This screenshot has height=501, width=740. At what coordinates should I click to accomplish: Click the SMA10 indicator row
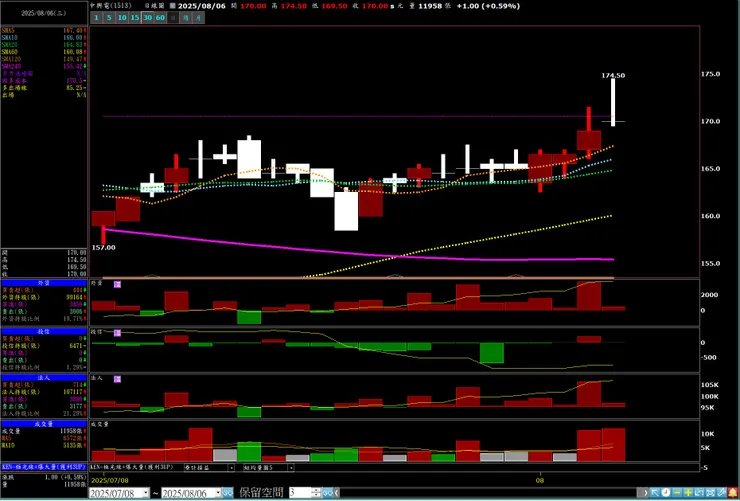point(44,37)
